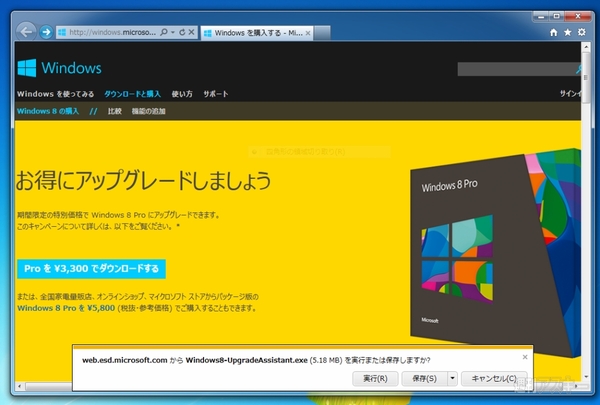Refresh the page with the reload icon
Image resolution: width=600 pixels, height=405 pixels.
(x=182, y=32)
